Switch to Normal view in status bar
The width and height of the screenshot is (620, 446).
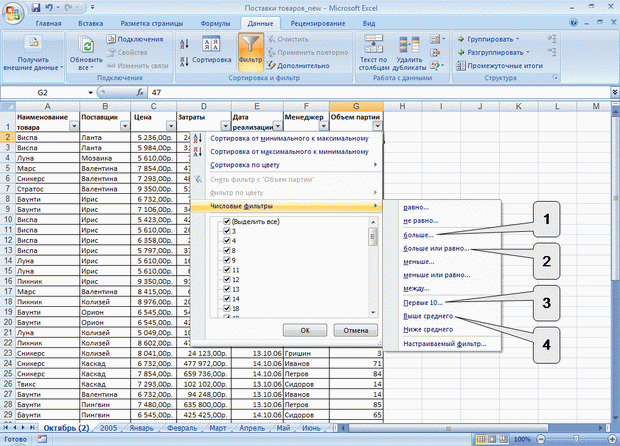[x=481, y=439]
